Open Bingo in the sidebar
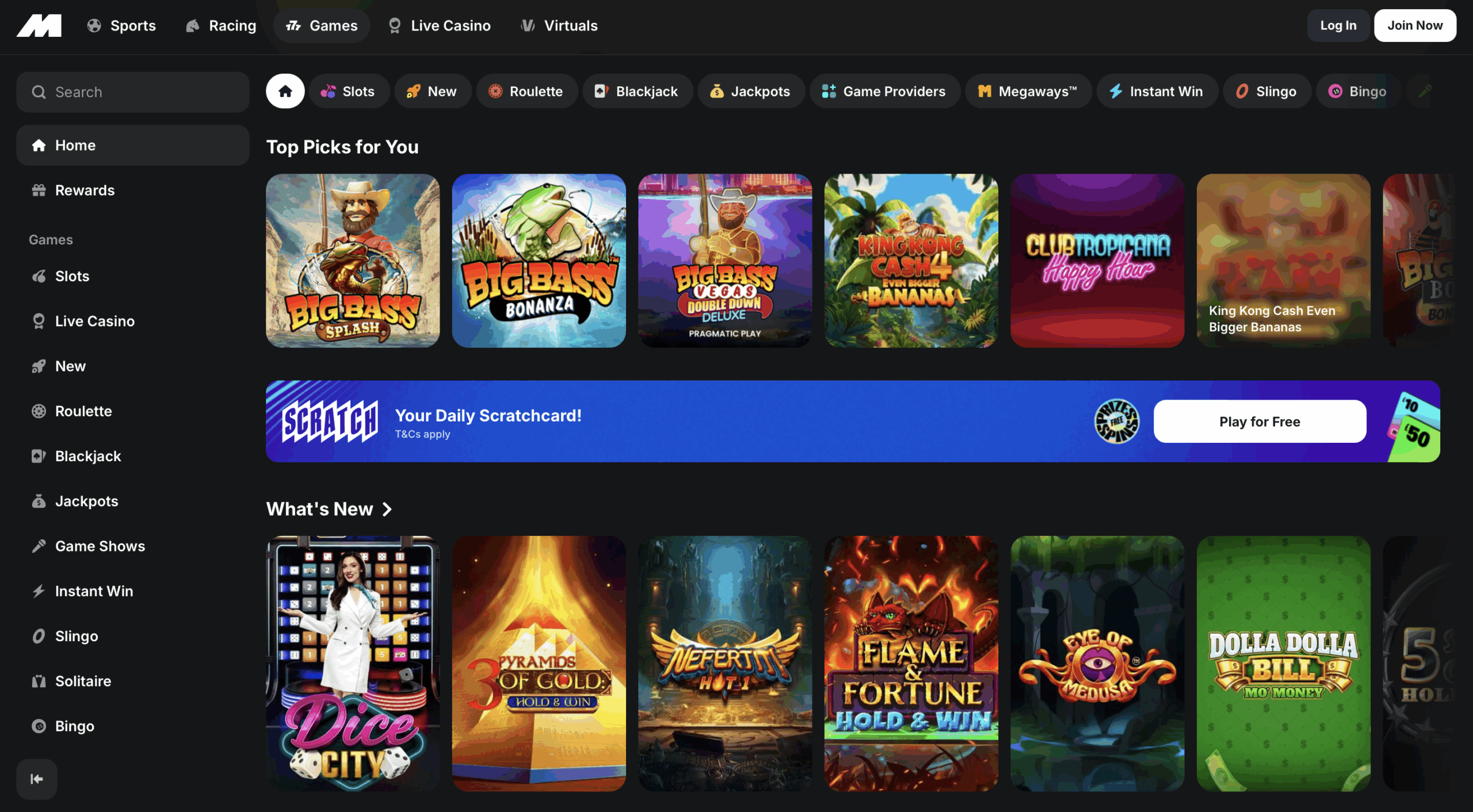1473x812 pixels. tap(133, 726)
